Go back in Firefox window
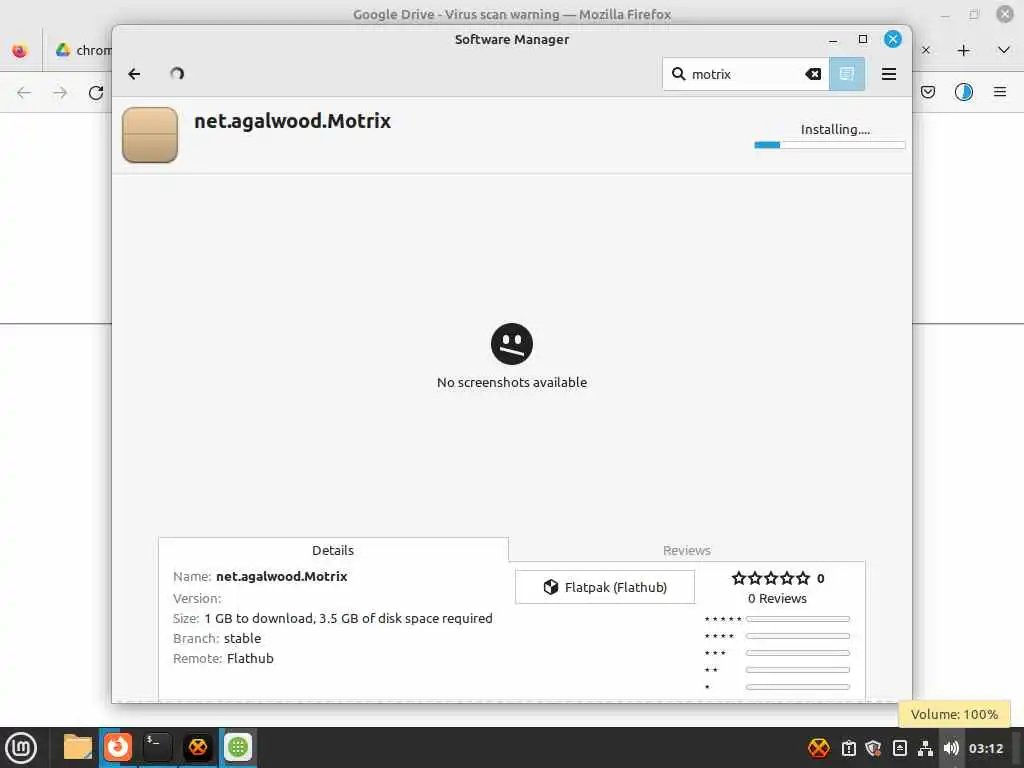The image size is (1024, 768). (x=24, y=93)
